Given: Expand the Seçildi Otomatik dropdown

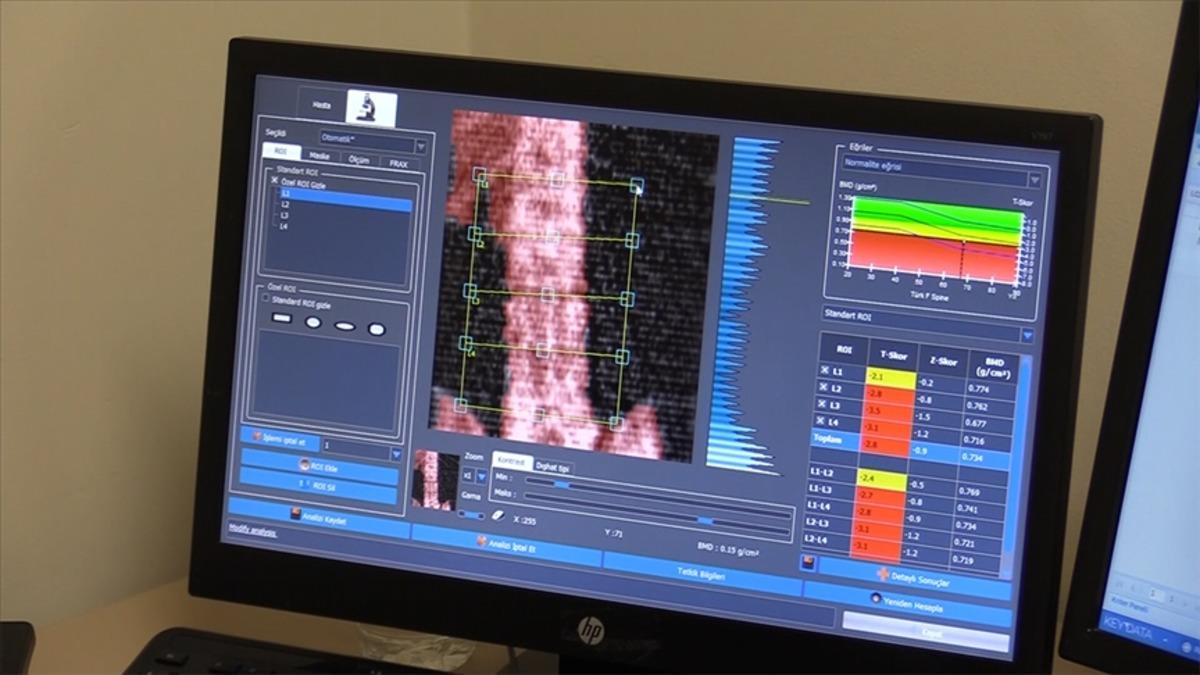Looking at the screenshot, I should 420,146.
